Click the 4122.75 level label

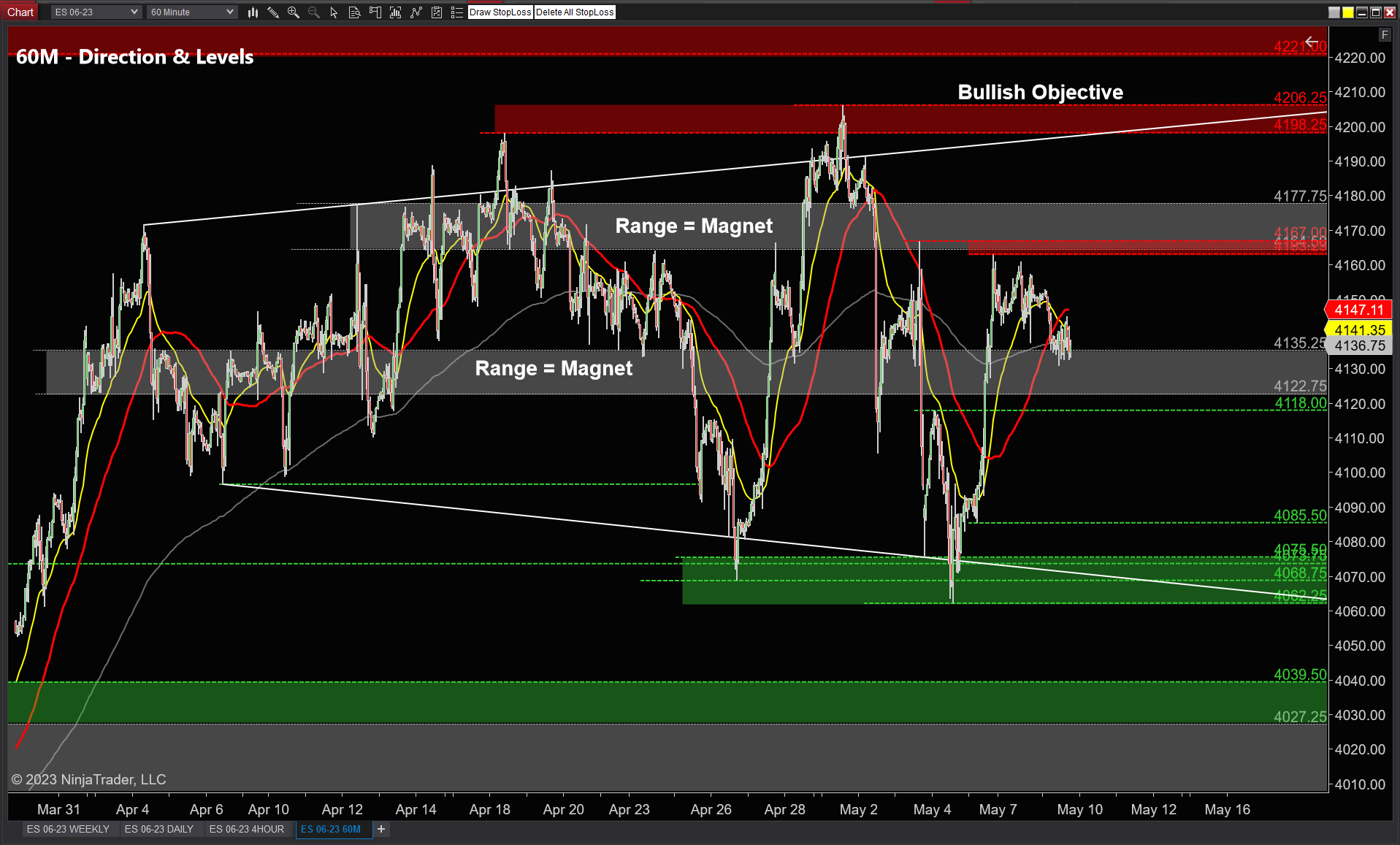click(x=1300, y=386)
